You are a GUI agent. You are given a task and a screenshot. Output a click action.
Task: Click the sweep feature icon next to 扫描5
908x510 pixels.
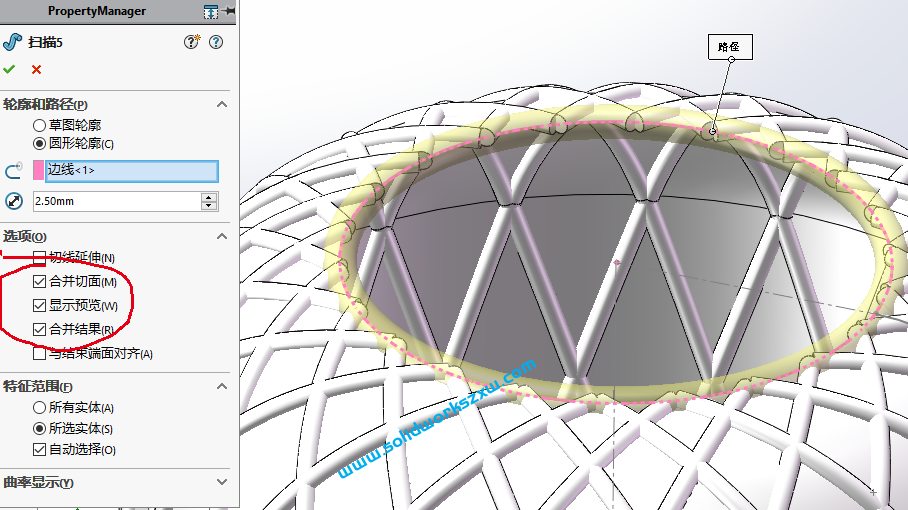(12, 42)
